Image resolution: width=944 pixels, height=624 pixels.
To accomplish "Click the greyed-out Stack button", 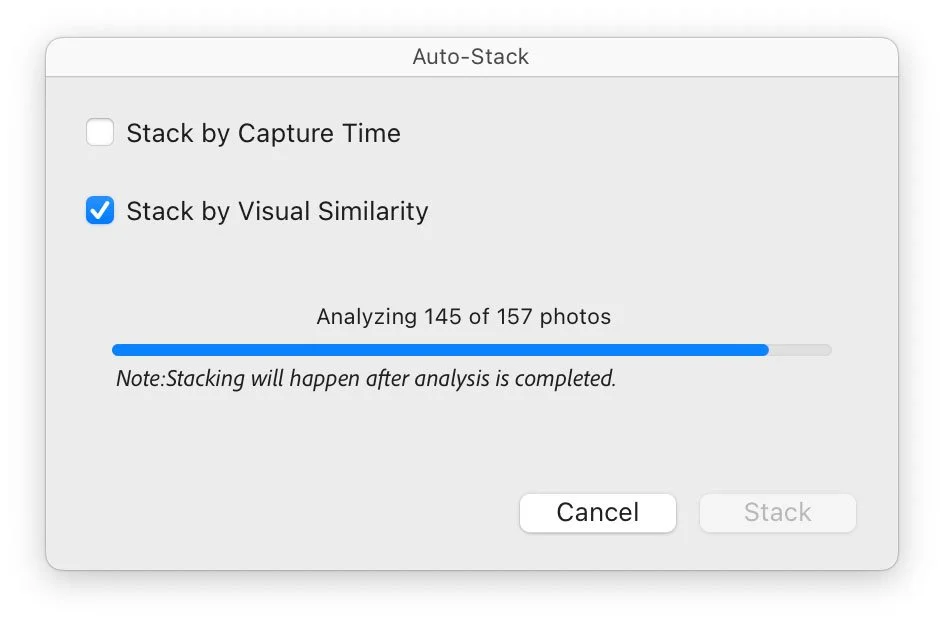I will tap(777, 513).
